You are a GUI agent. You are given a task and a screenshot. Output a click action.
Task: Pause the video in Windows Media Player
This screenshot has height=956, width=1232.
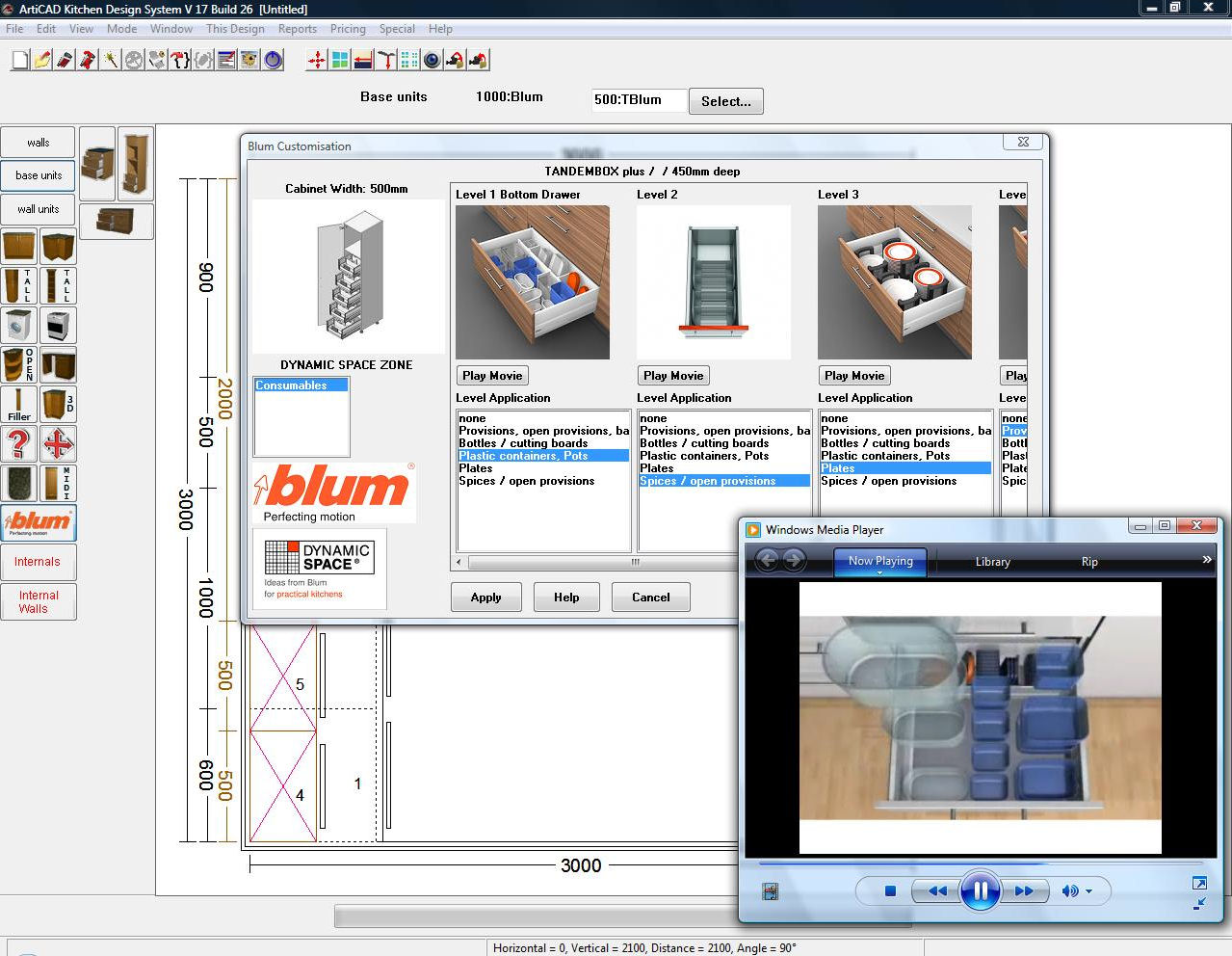click(x=980, y=890)
